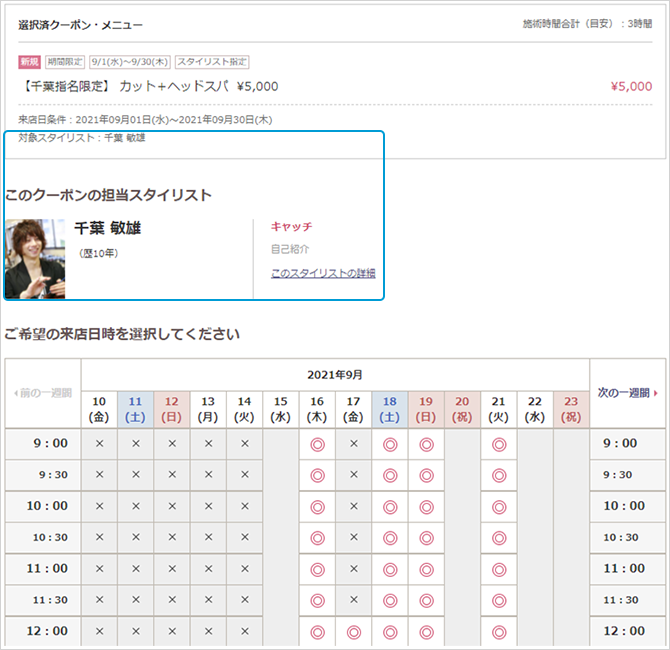Viewport: 670px width, 650px height.
Task: Click the 新規 coupon tag
Action: [30, 62]
